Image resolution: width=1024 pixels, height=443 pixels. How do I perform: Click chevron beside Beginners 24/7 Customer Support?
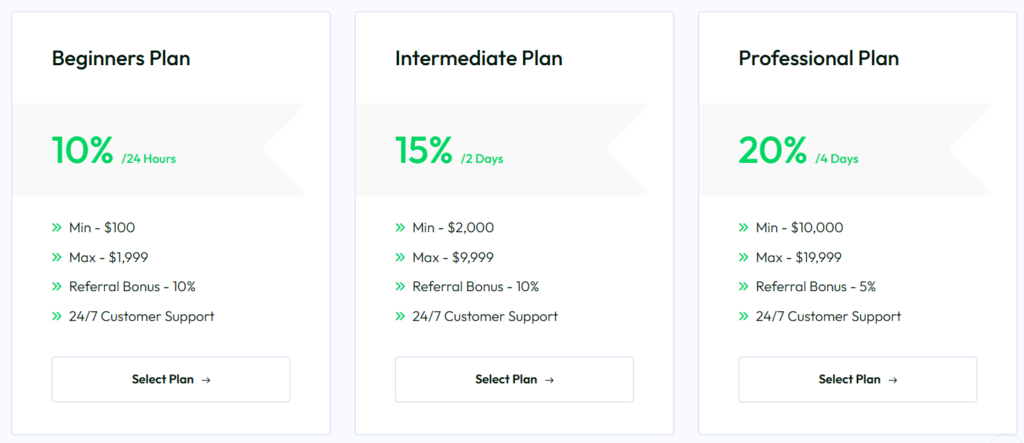(x=57, y=317)
